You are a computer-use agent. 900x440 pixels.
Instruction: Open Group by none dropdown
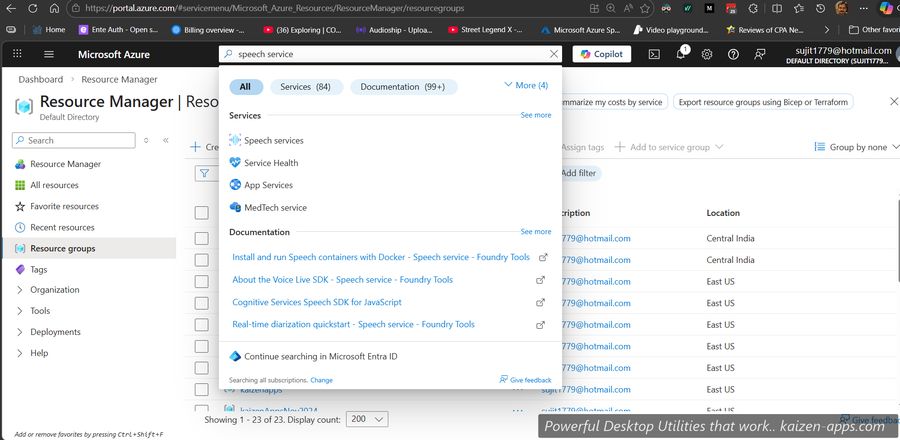(x=856, y=147)
